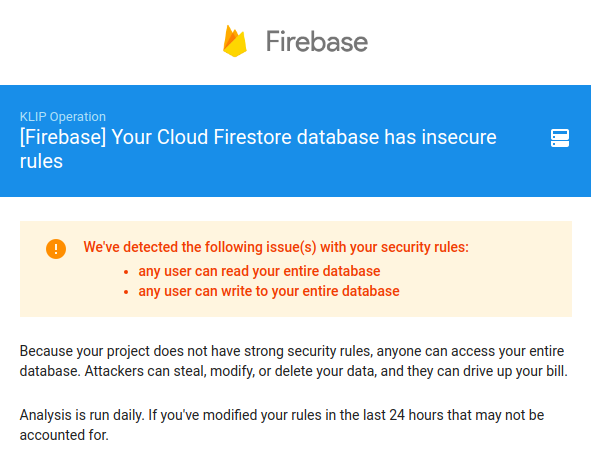Image resolution: width=591 pixels, height=458 pixels.
Task: Click the paragraph starting 'Because your project'
Action: [294, 361]
